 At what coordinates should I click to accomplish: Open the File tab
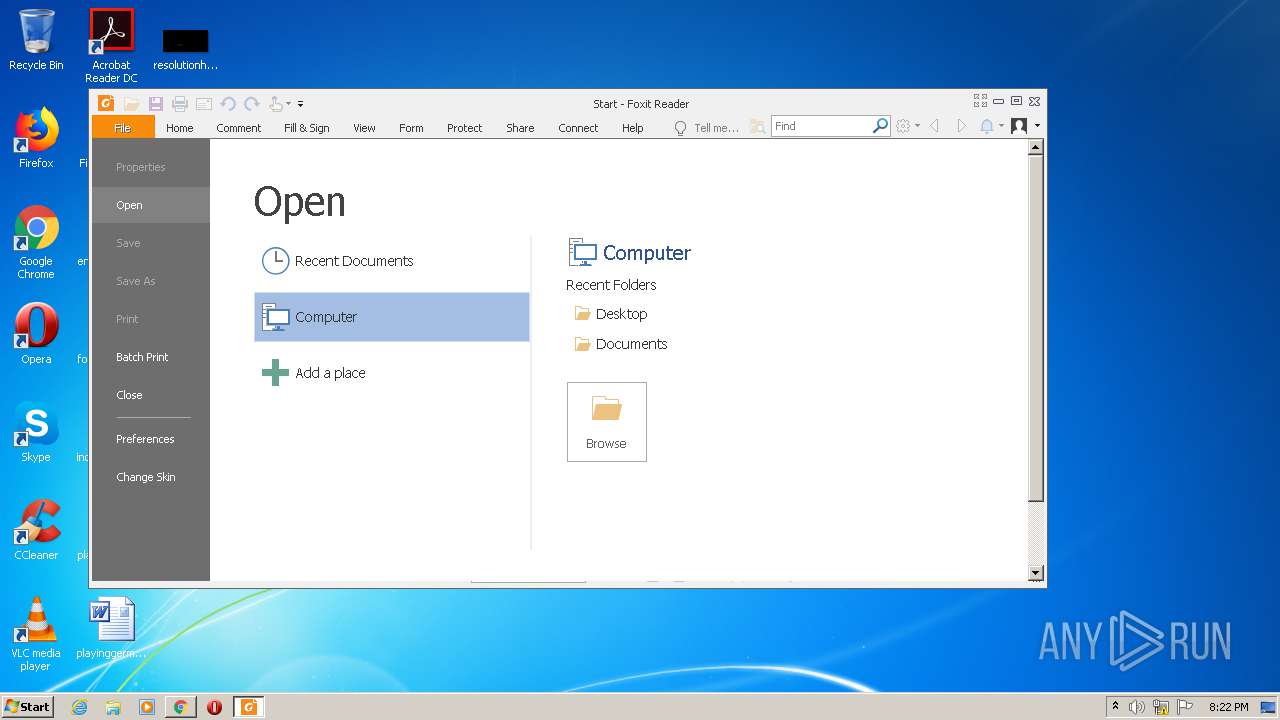click(122, 128)
